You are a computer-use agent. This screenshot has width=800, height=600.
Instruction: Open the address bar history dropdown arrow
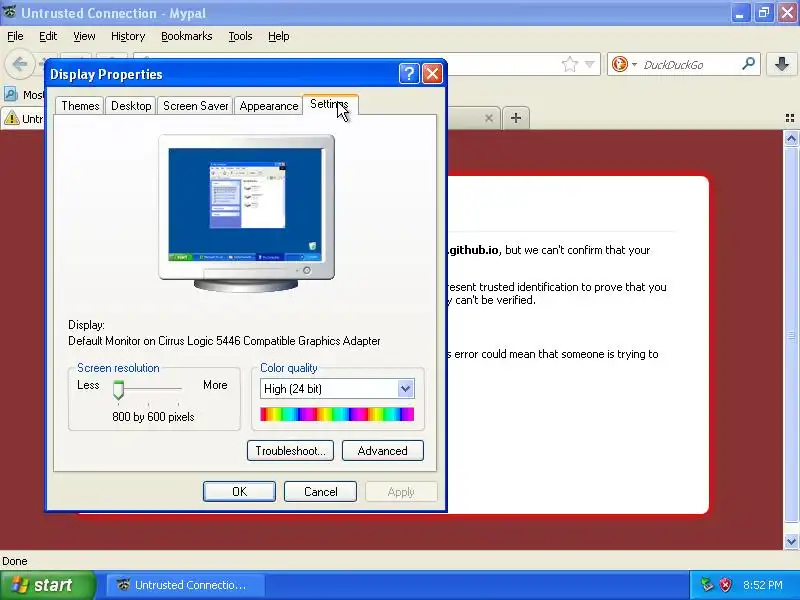[589, 64]
